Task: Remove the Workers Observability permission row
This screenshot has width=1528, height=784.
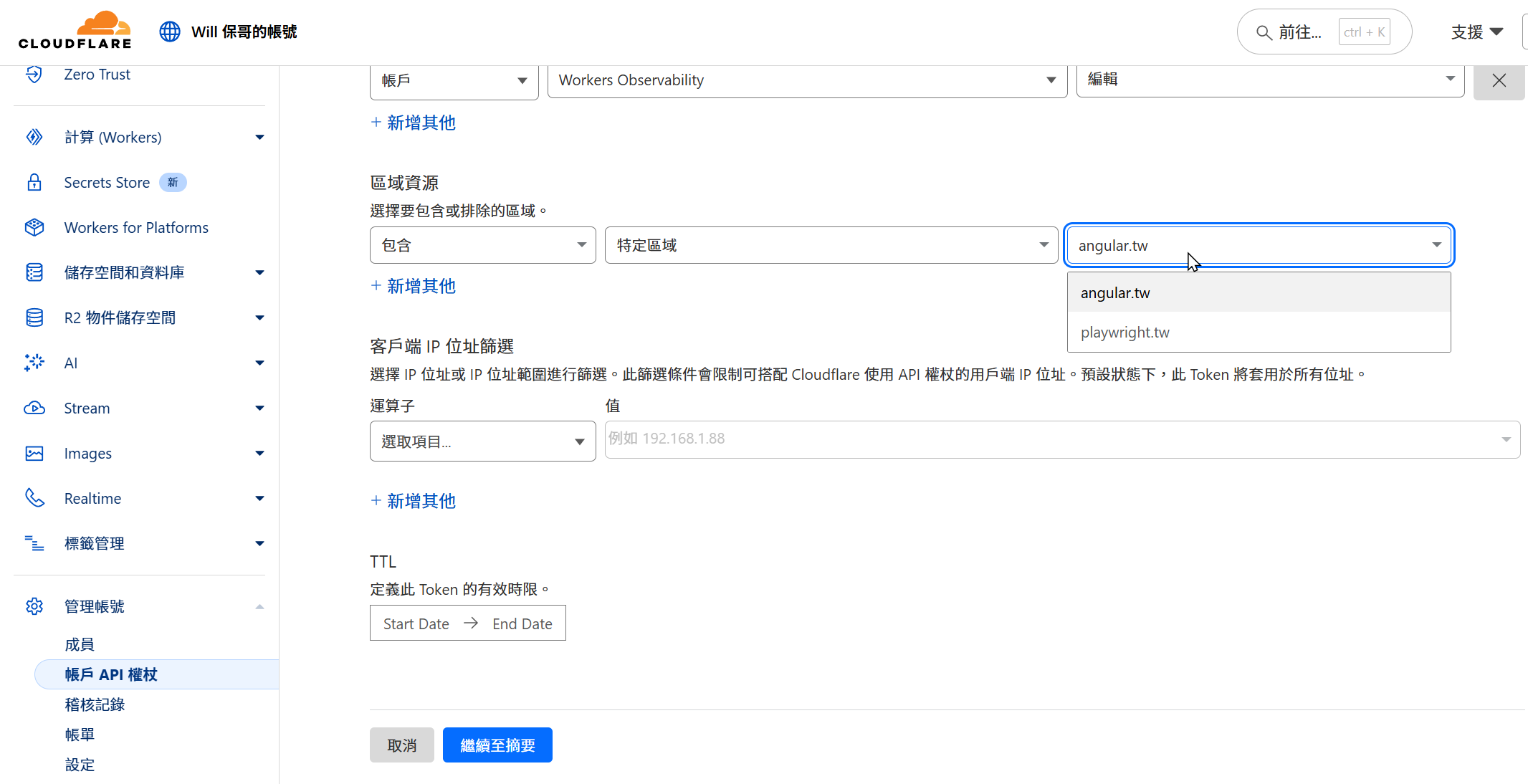Action: pos(1499,80)
